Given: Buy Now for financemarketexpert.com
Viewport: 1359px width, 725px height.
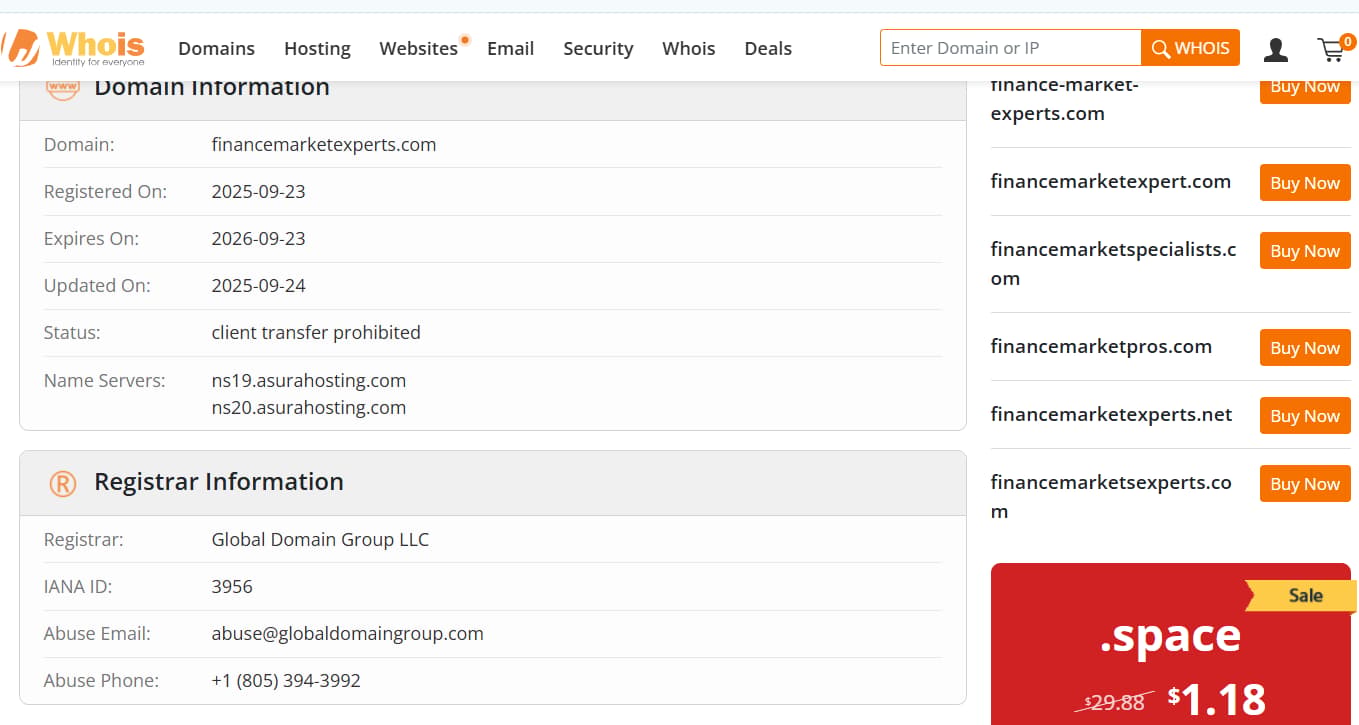Looking at the screenshot, I should pos(1305,183).
